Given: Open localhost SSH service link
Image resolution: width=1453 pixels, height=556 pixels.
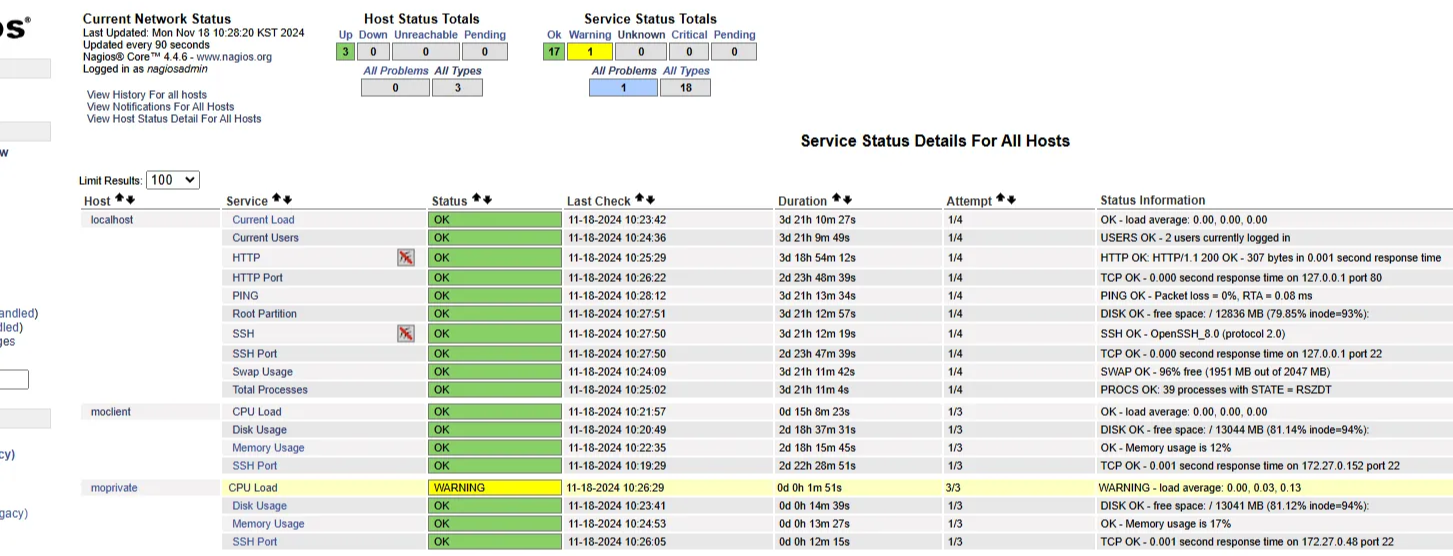Looking at the screenshot, I should 243,334.
